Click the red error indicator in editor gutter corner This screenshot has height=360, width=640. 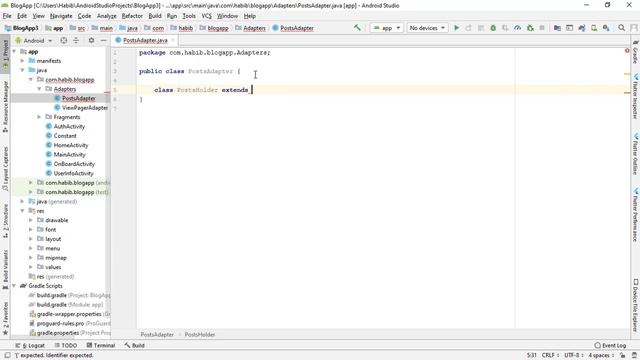pos(627,51)
